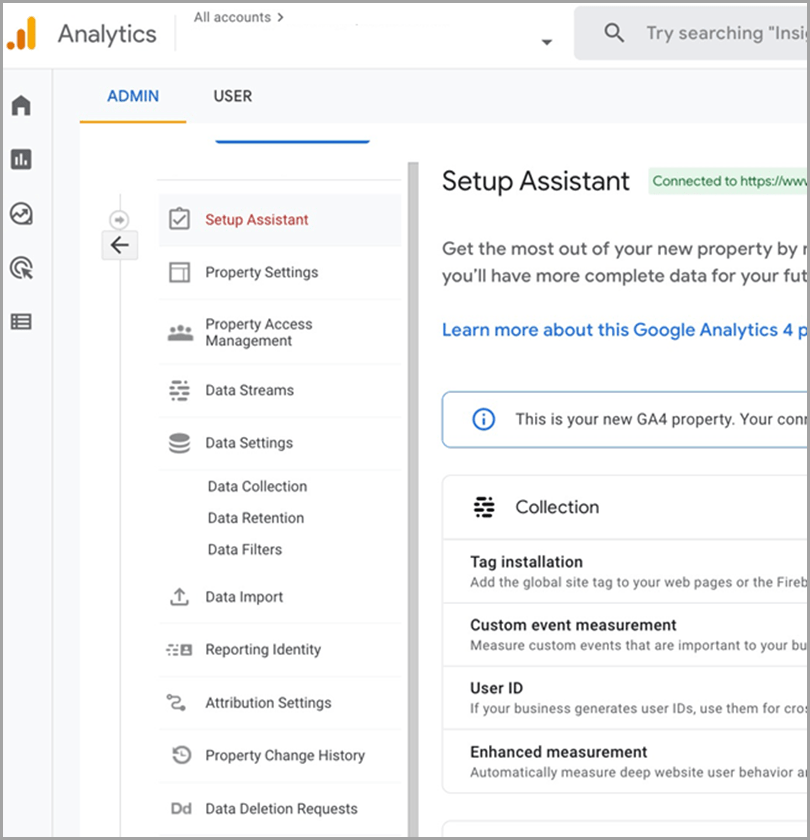Switch to the USER tab
This screenshot has width=810, height=840.
pos(232,96)
